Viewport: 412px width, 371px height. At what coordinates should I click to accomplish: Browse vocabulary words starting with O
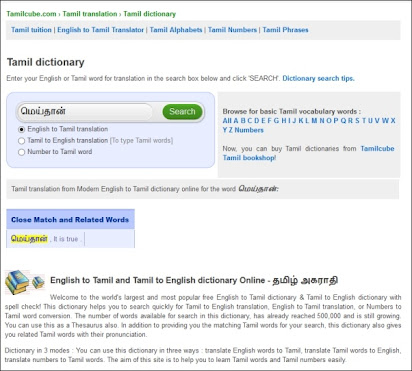(x=329, y=121)
